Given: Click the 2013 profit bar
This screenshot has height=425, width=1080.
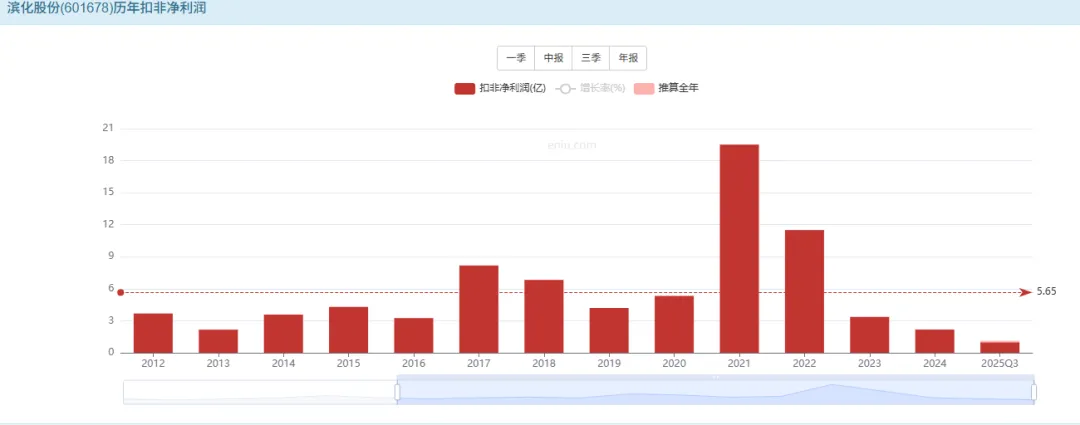Looking at the screenshot, I should coord(218,342).
